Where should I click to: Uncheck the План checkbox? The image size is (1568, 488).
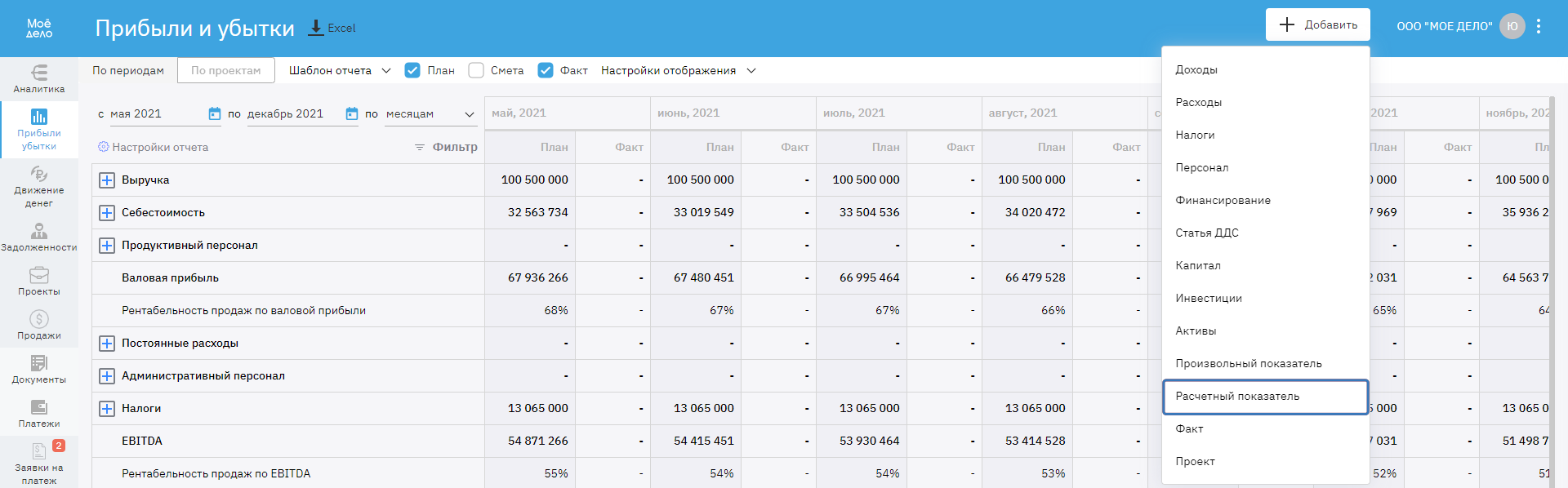point(412,70)
